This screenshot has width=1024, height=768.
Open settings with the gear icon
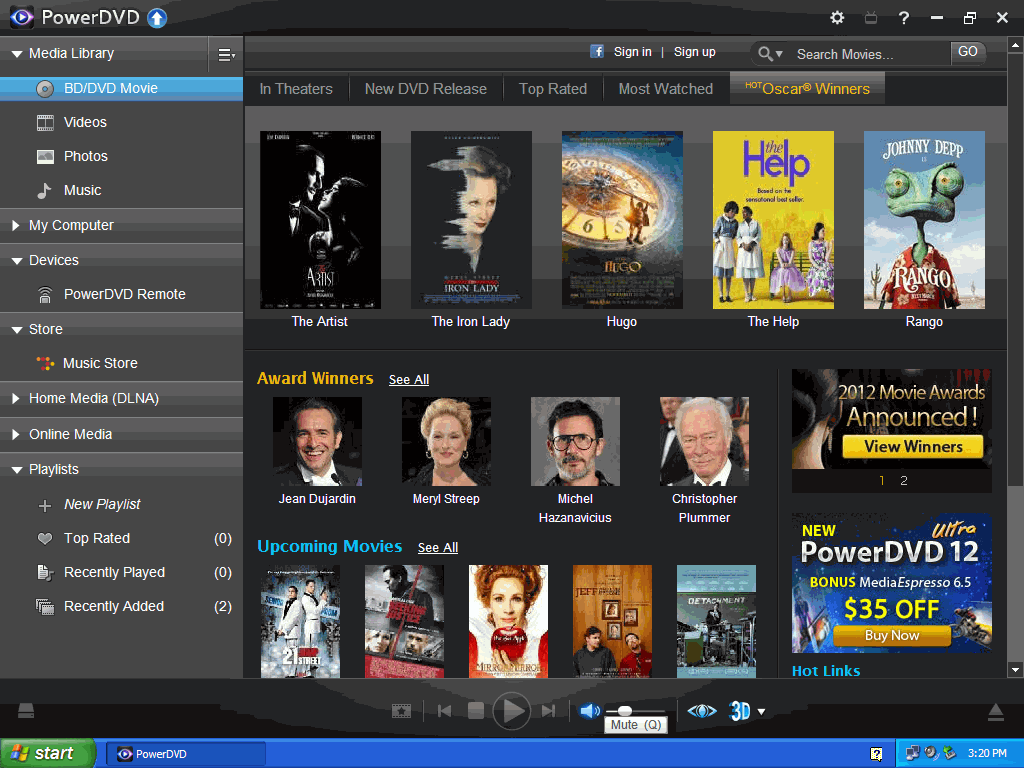(838, 18)
